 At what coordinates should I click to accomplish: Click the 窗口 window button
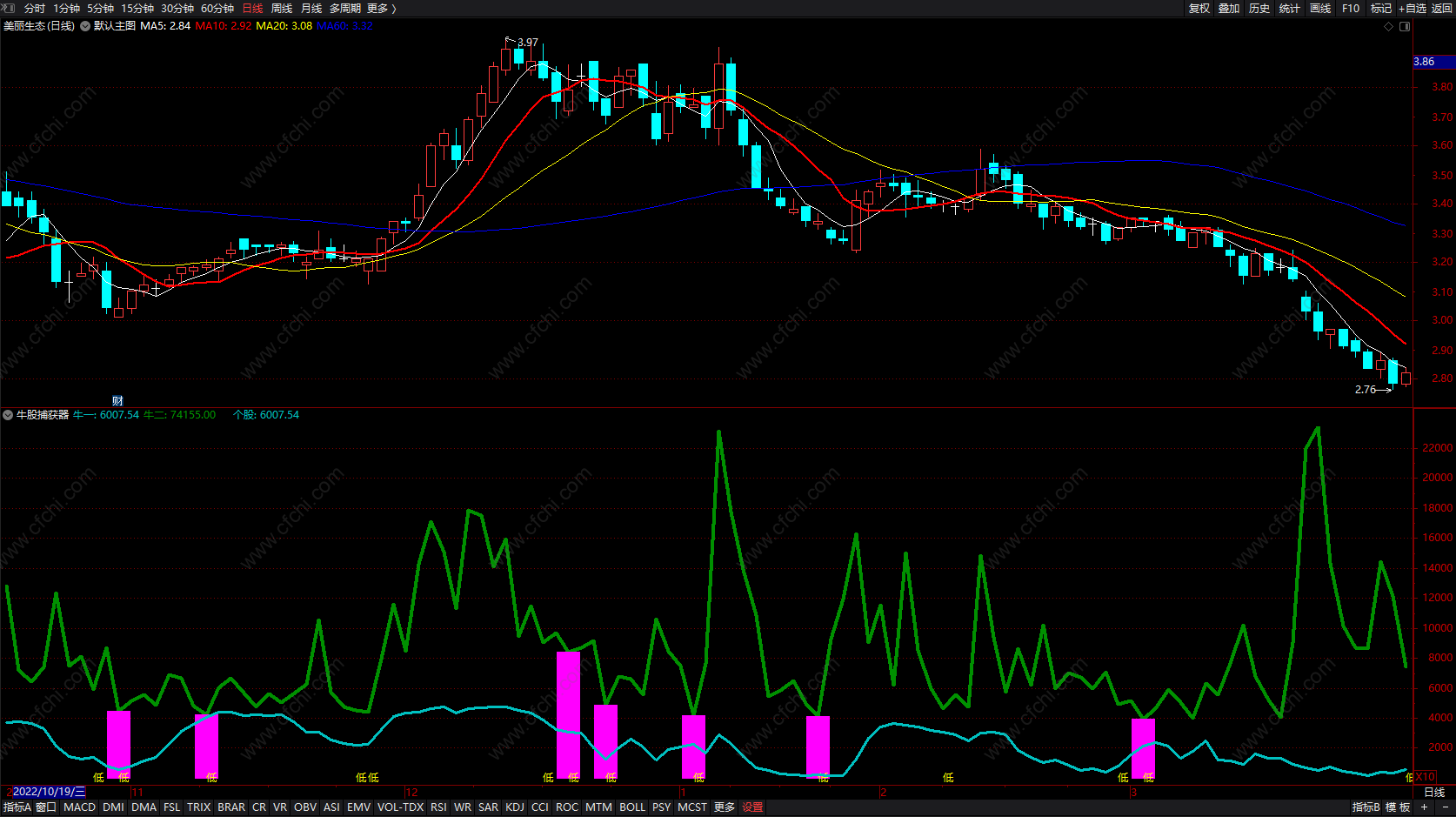click(46, 807)
